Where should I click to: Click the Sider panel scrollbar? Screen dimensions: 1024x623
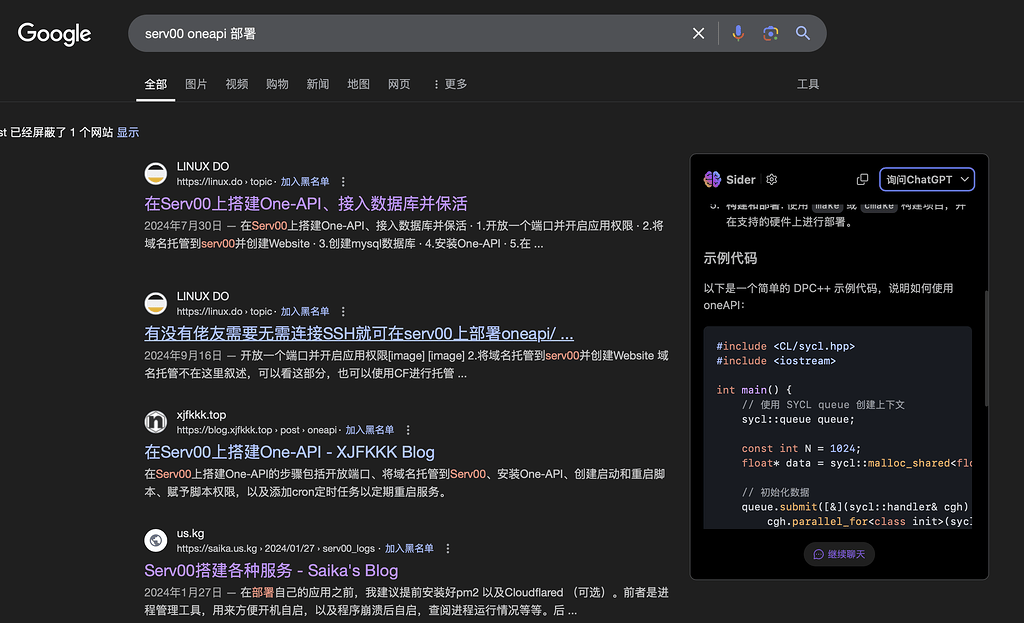pos(986,348)
